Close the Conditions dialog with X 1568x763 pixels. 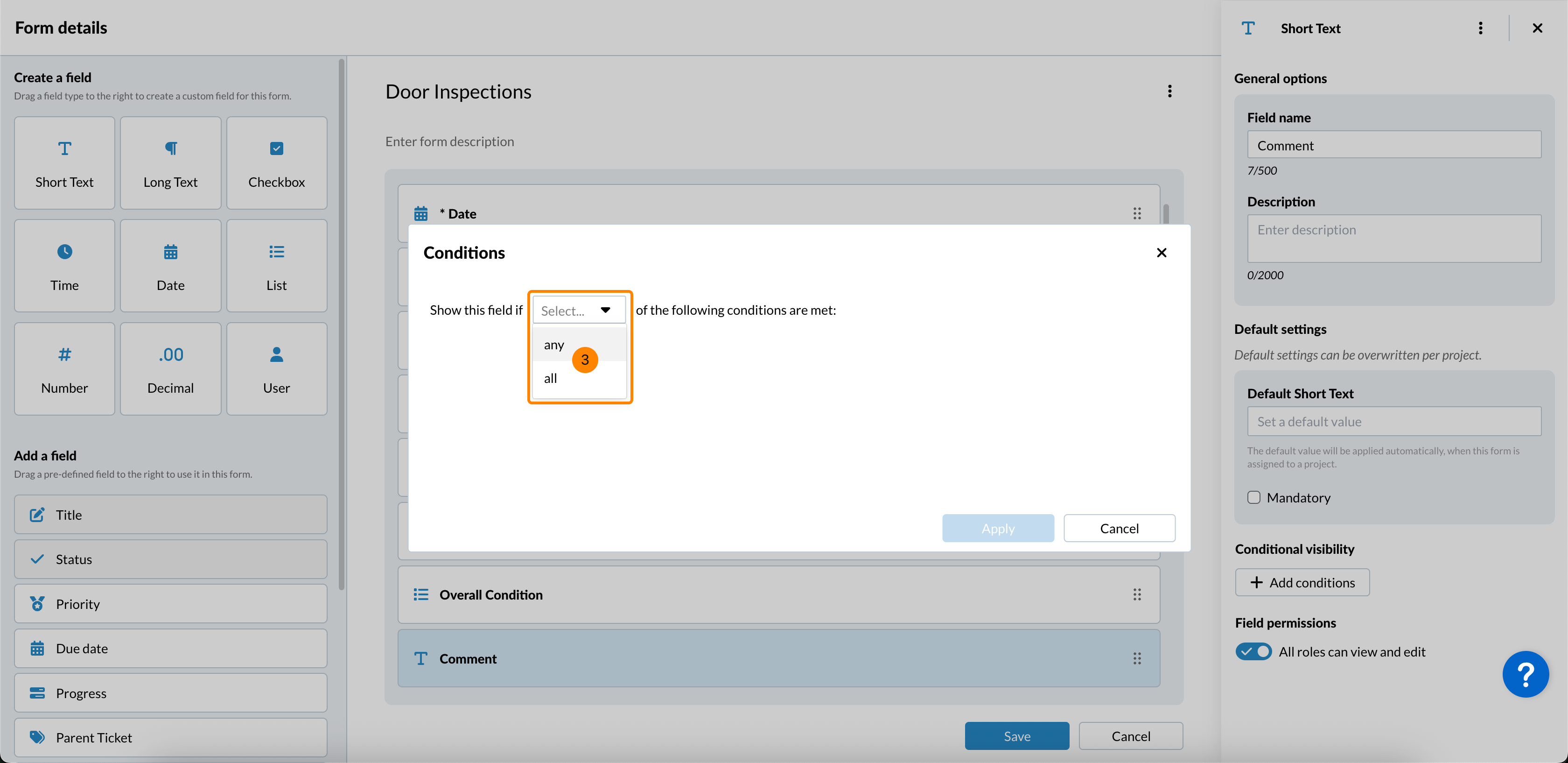1162,253
